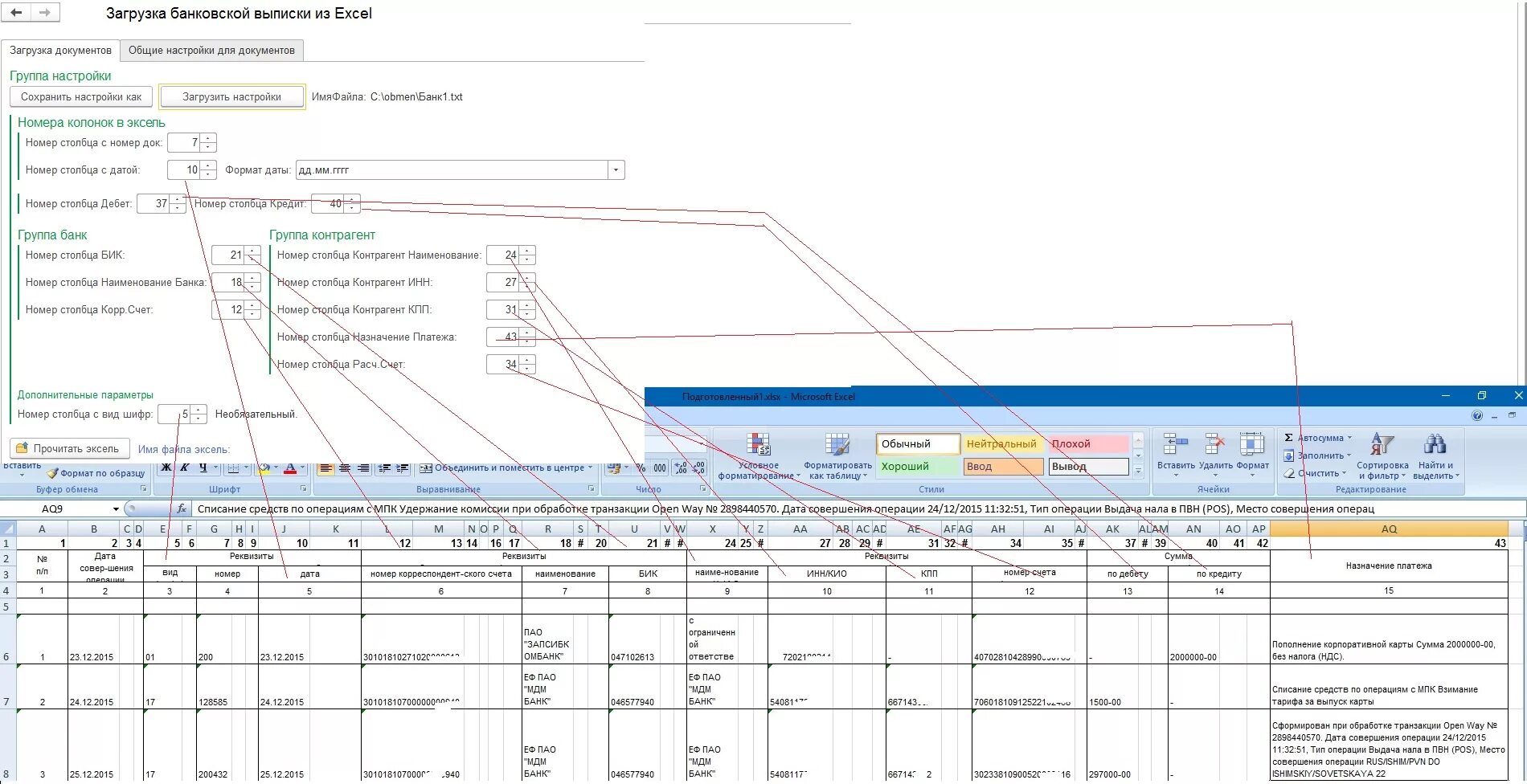Click the Сохранить настройки как button

point(81,97)
